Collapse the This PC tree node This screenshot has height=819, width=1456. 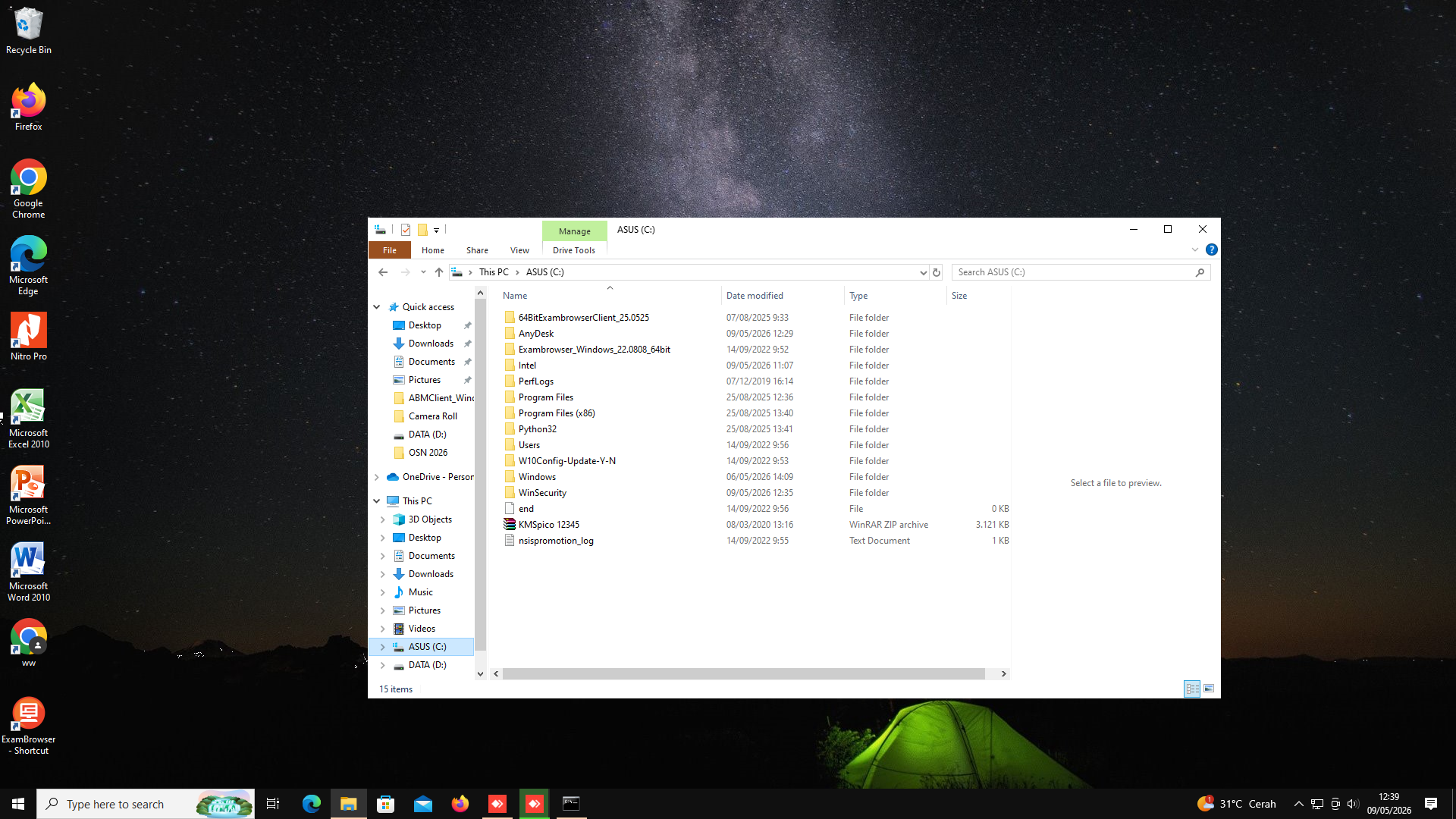click(377, 501)
